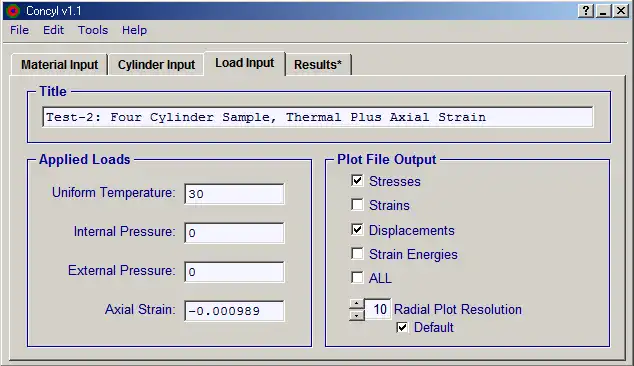Minimize the Concyl window

click(x=603, y=11)
